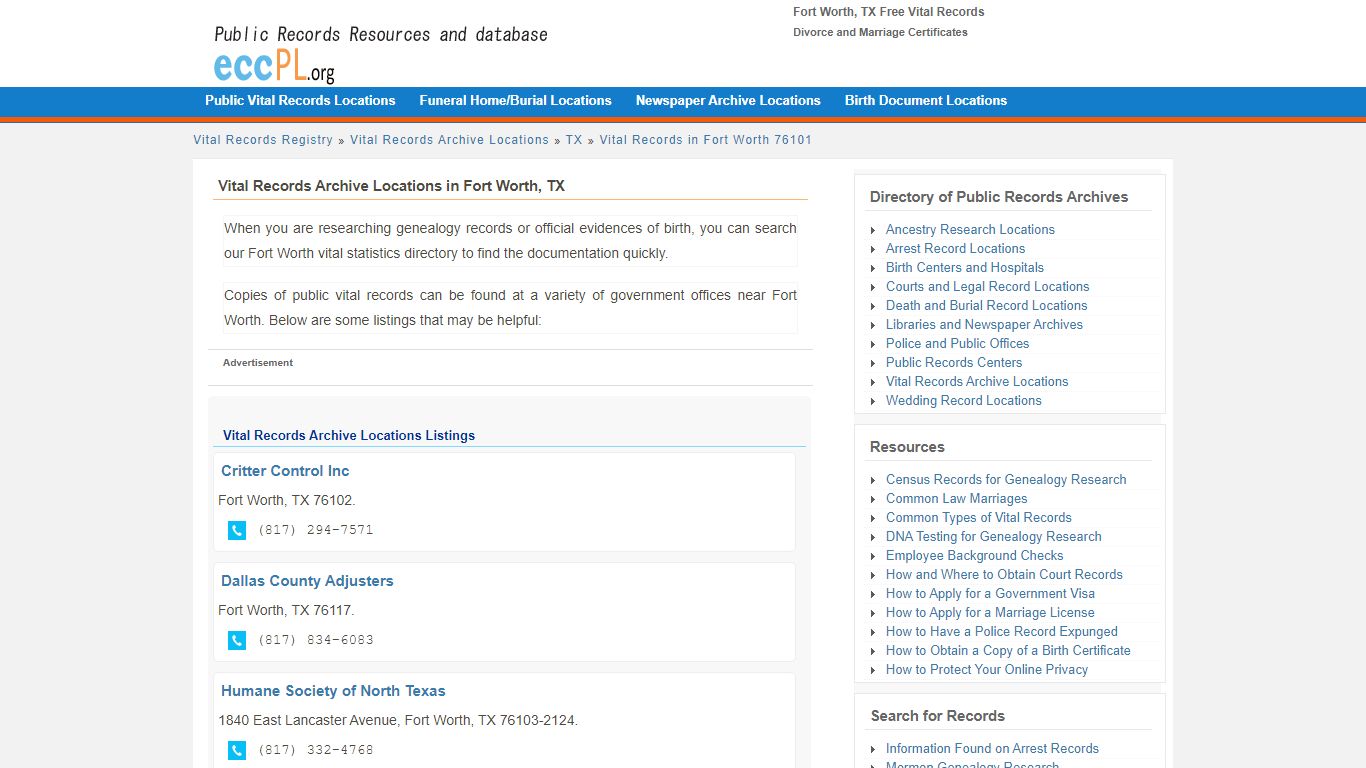
Task: Click phone icon for Critter Control Inc
Action: 237,530
